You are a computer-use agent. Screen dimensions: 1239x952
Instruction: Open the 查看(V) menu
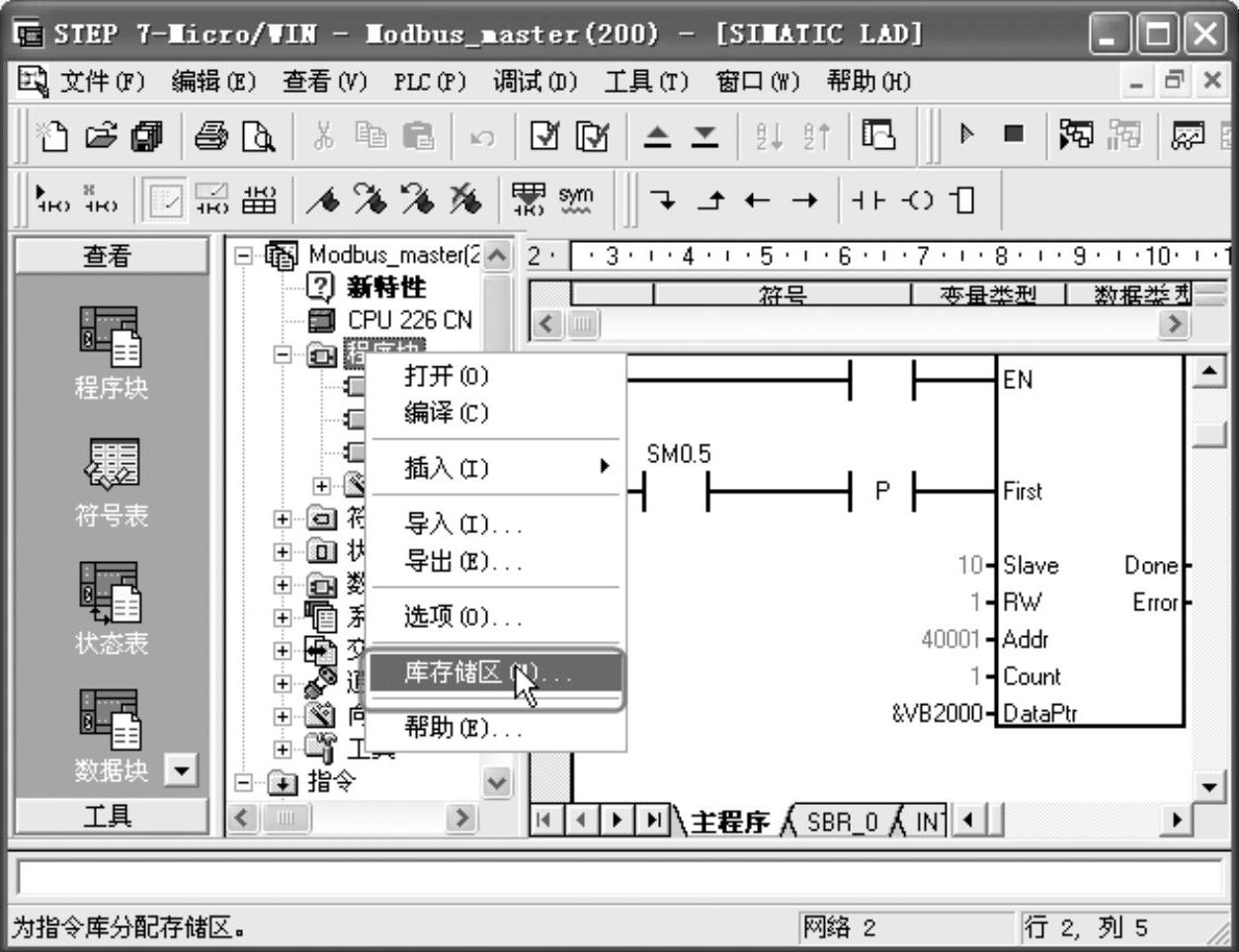(325, 81)
